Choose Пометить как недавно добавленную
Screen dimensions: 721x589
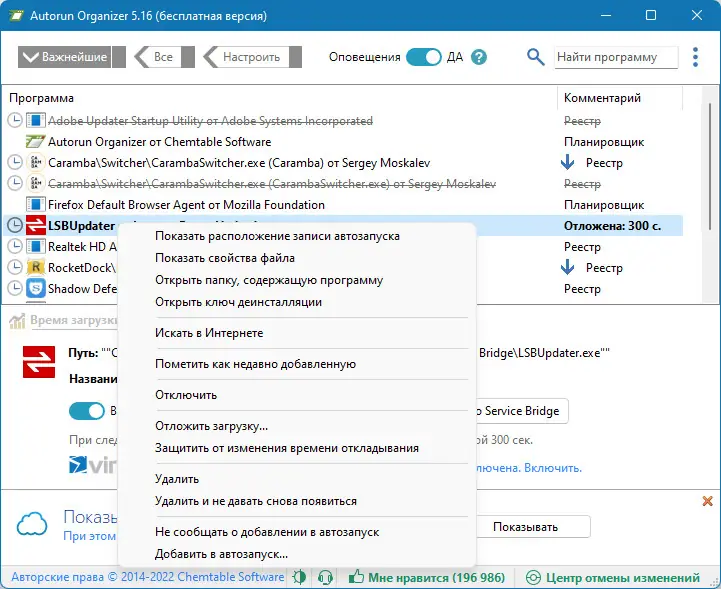tap(297, 364)
